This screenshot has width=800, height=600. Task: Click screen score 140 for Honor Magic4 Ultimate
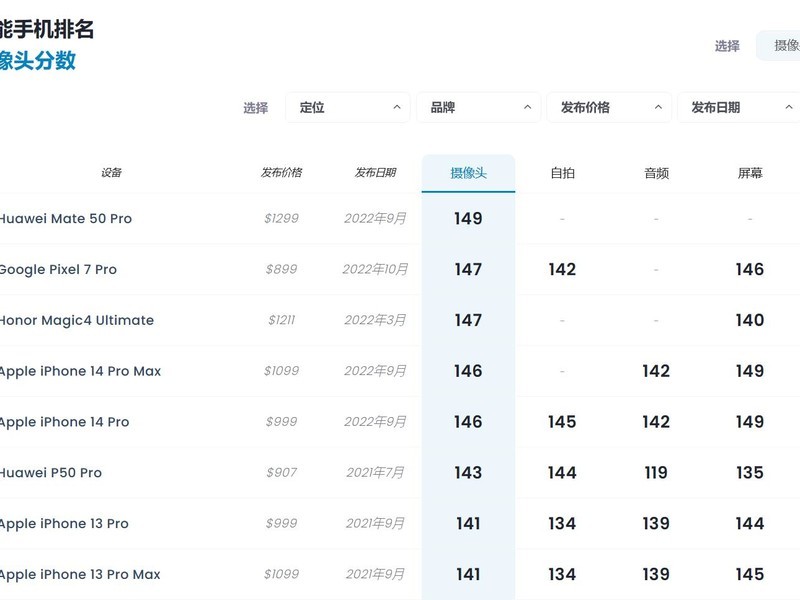pyautogui.click(x=749, y=320)
